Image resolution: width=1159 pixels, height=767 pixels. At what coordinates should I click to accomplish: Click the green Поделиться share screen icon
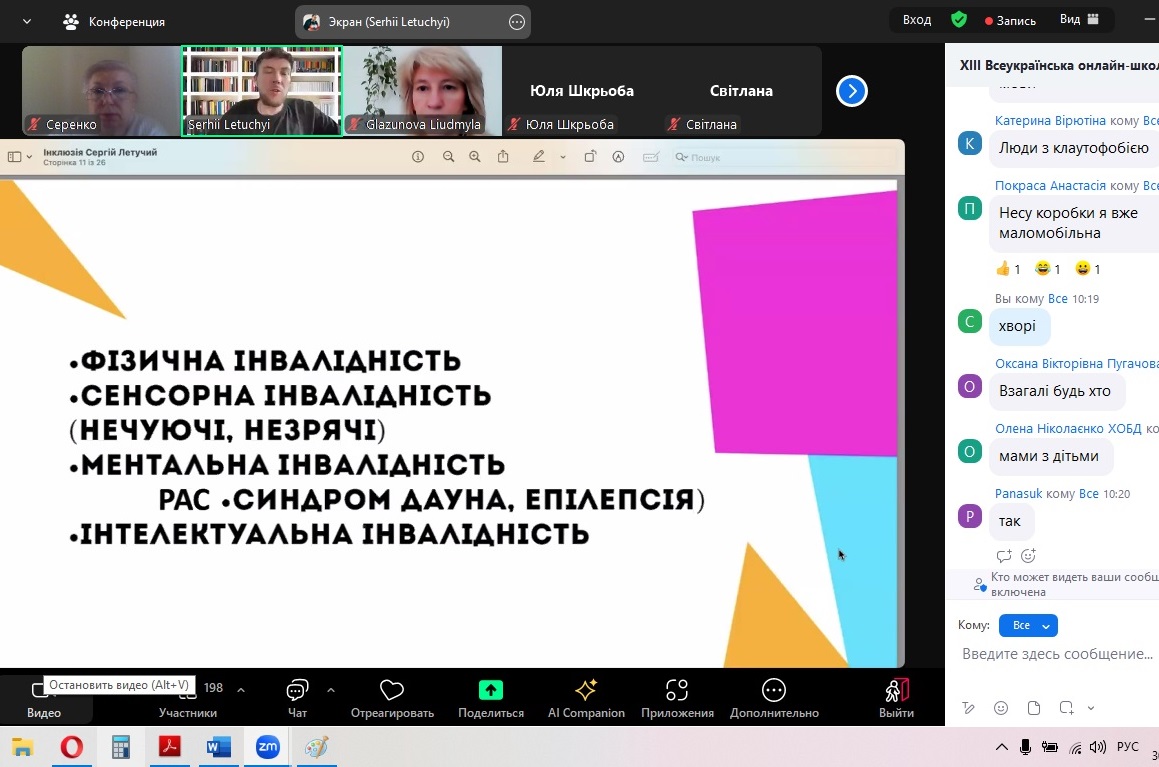click(x=490, y=691)
